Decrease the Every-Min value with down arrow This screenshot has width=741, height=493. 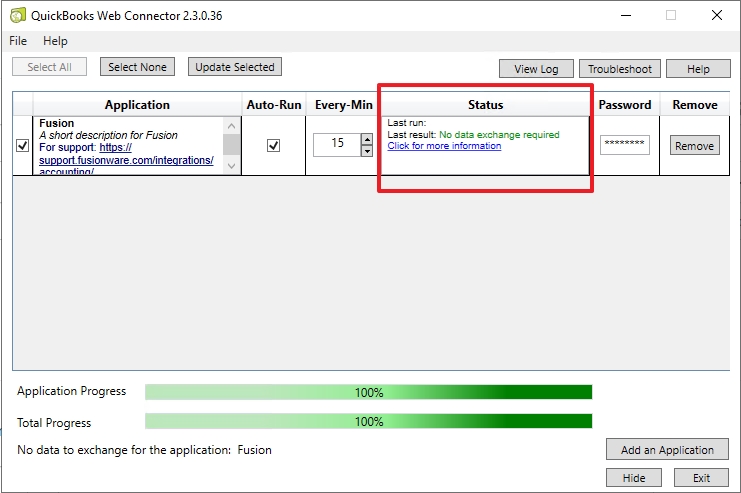[x=366, y=151]
